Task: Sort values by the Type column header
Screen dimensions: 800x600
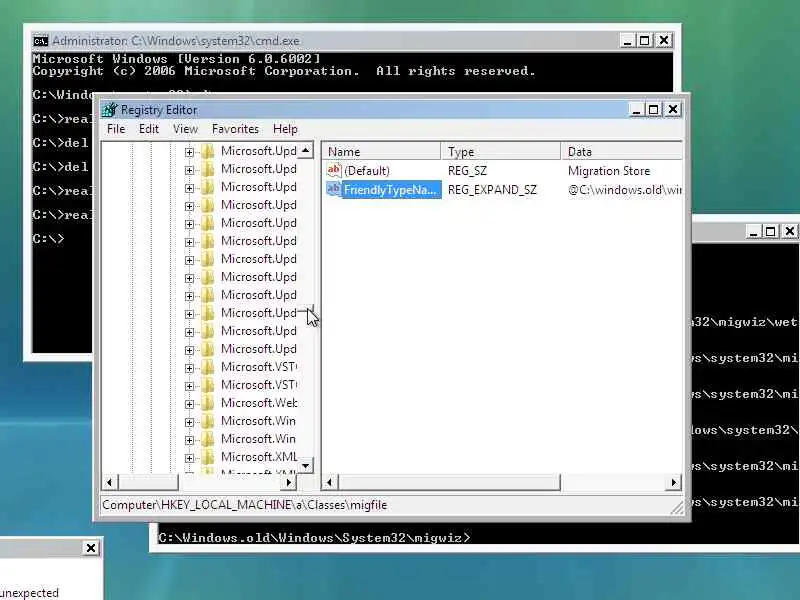Action: (501, 152)
